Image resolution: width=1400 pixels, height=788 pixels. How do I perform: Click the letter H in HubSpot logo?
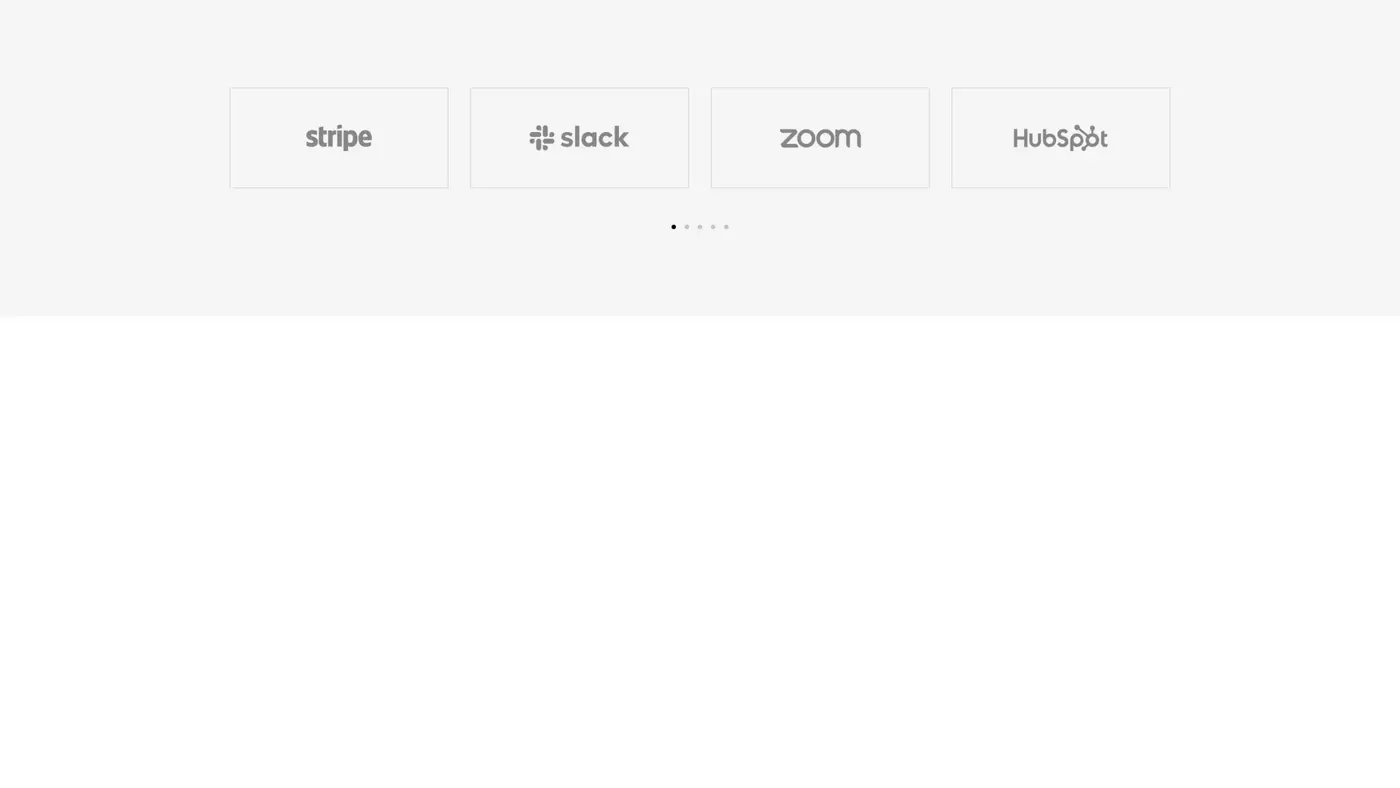[1021, 138]
